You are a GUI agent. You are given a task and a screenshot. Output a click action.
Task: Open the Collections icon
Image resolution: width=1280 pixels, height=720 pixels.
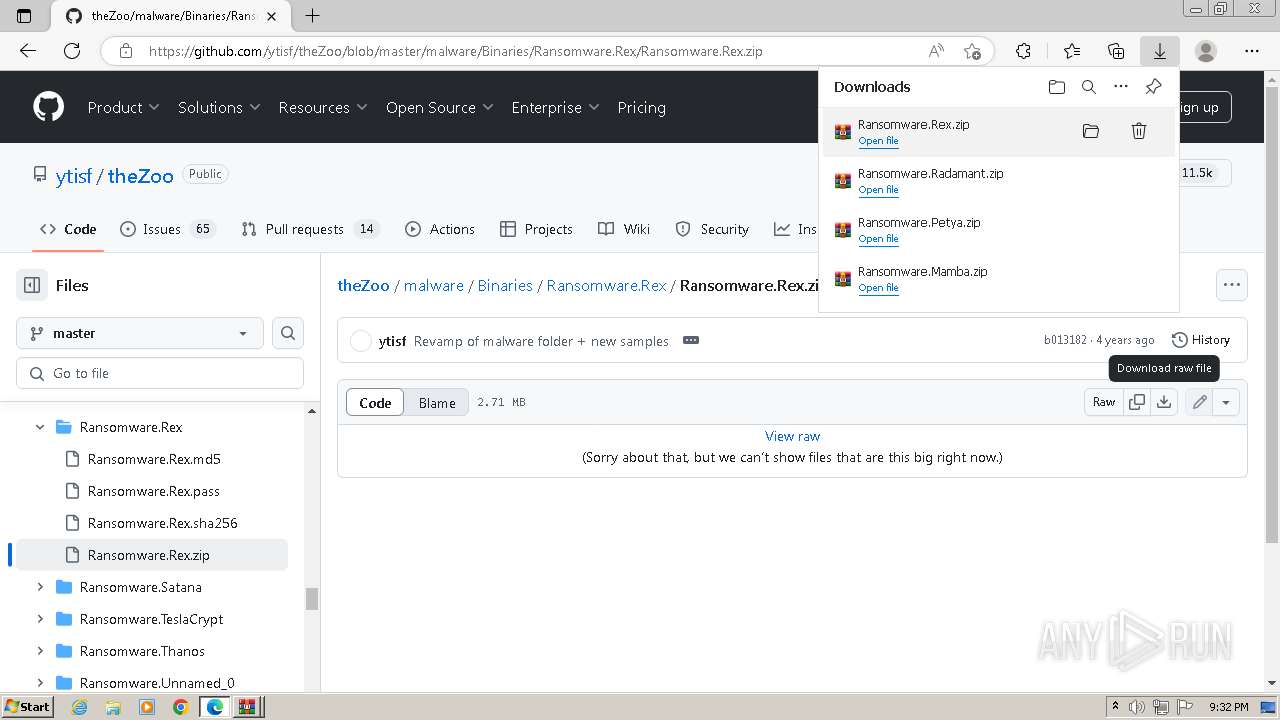click(x=1116, y=51)
